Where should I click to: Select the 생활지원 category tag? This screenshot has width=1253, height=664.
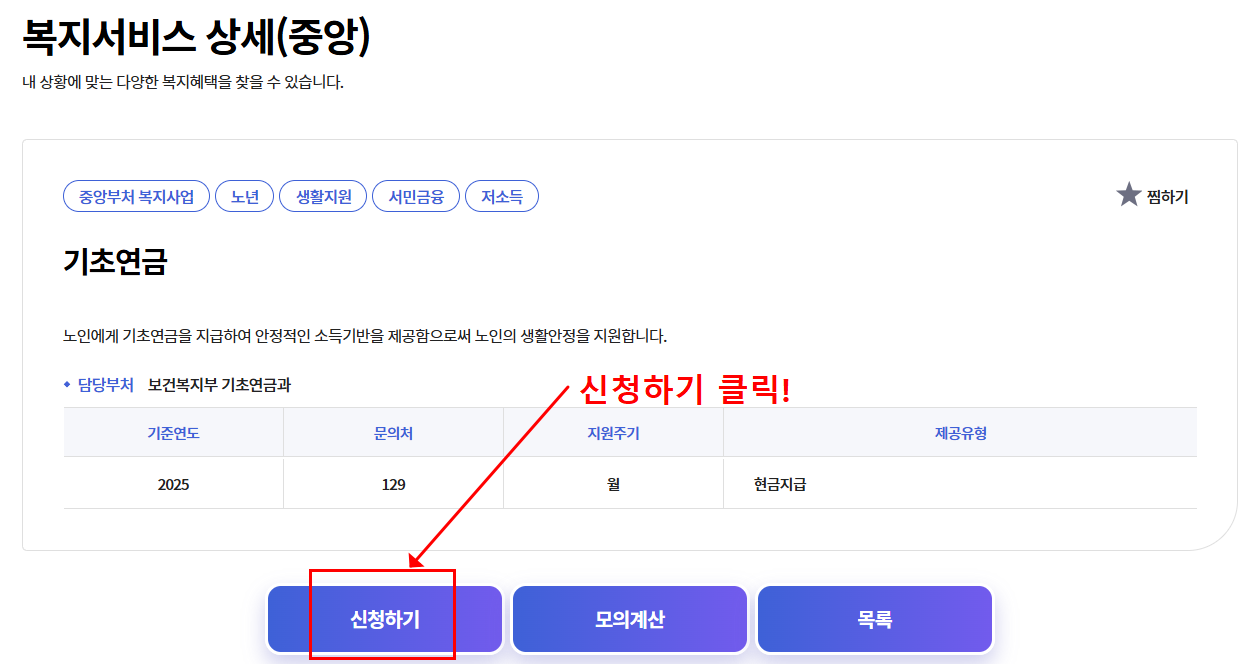point(322,196)
